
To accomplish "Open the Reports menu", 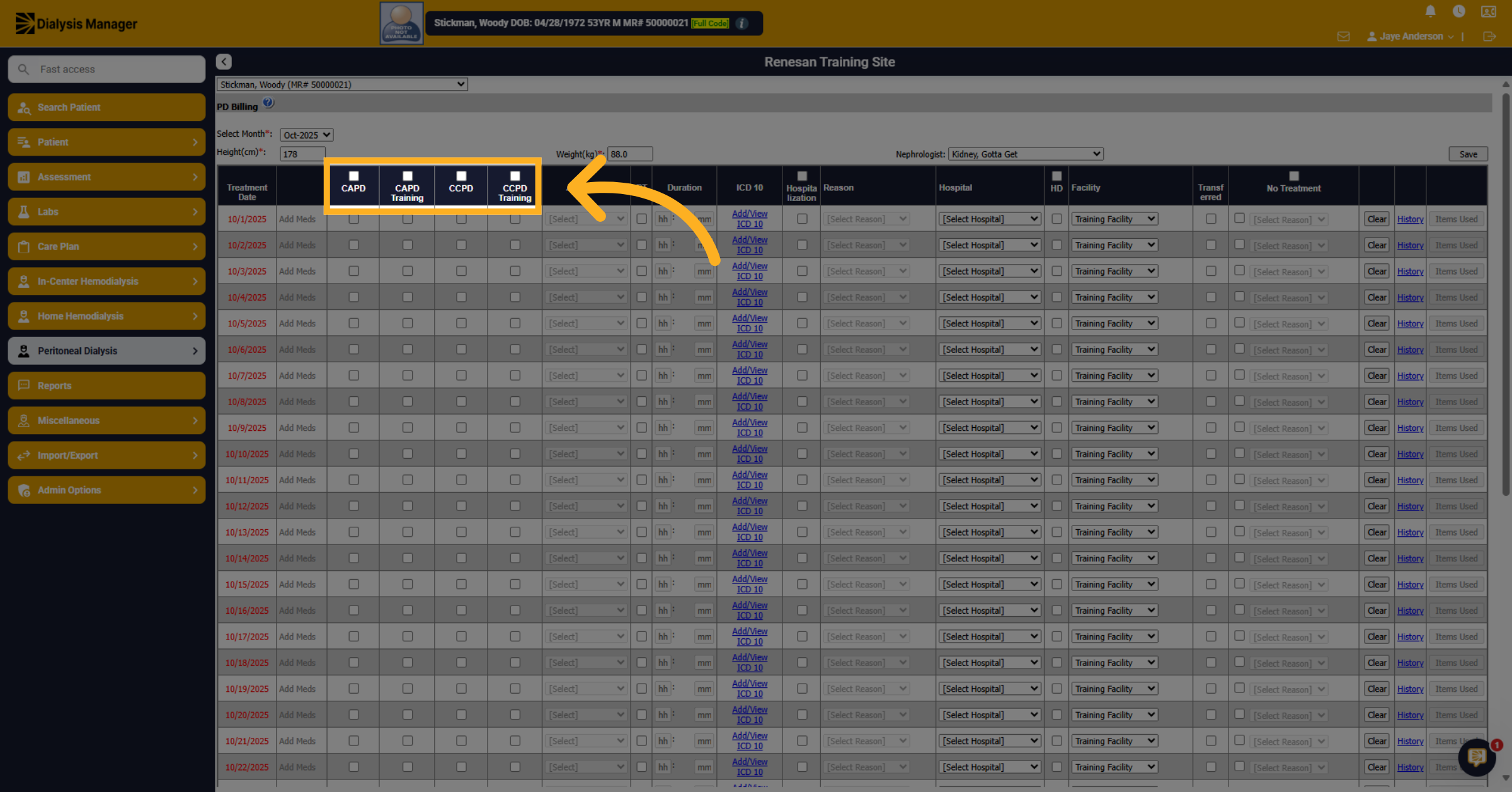I will click(106, 386).
